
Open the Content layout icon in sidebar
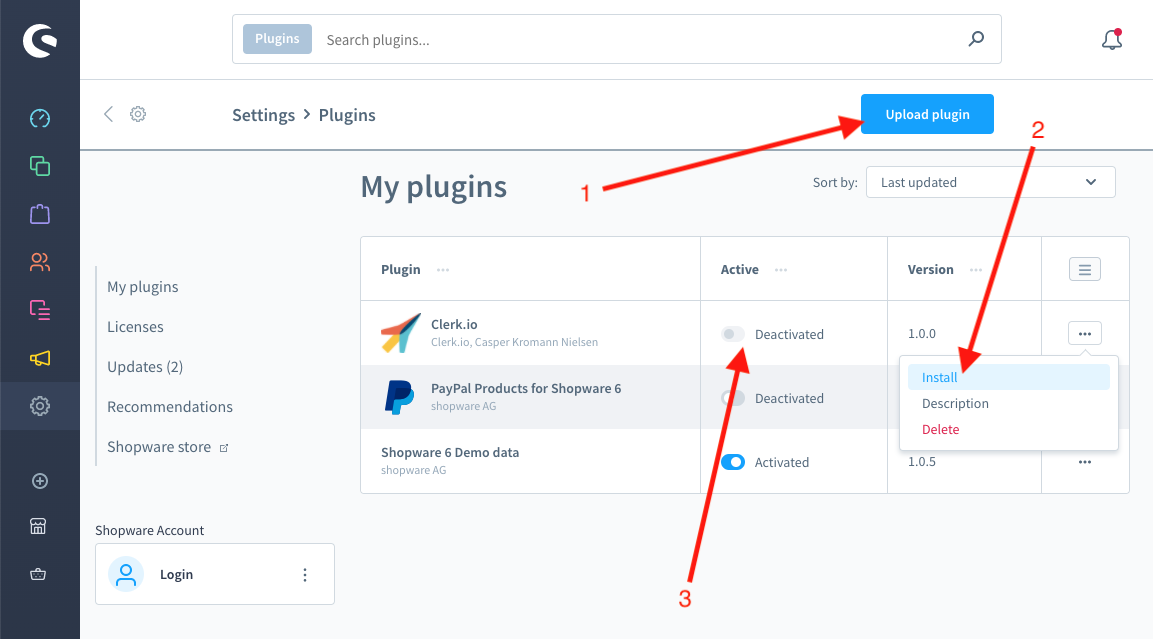point(40,310)
